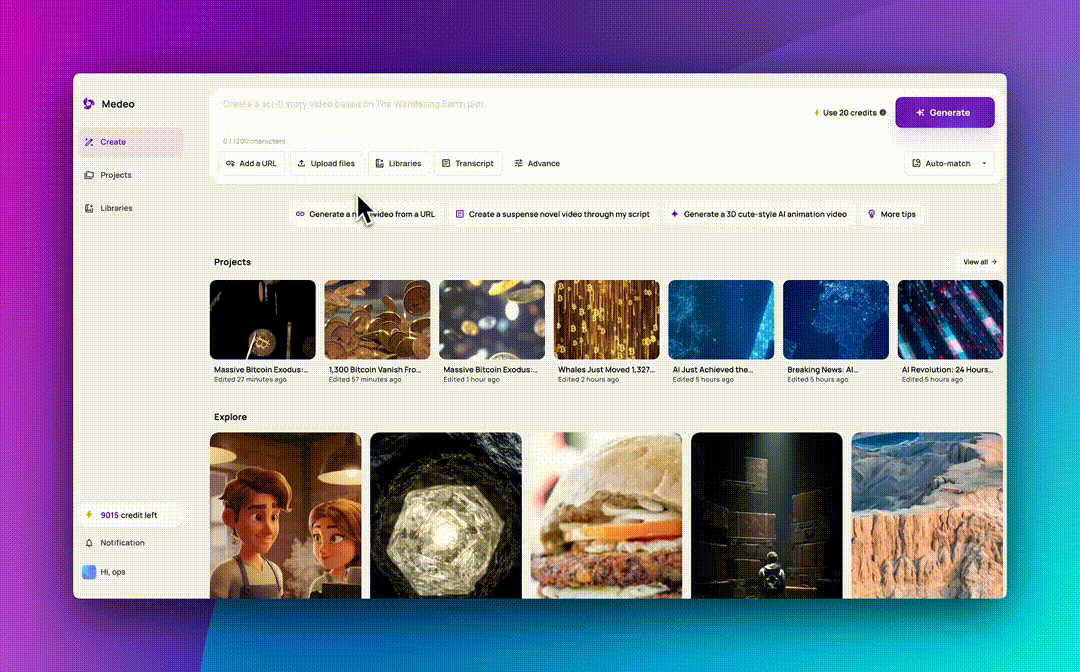Select Generate a 3D cute-style AI animation suggestion
1080x672 pixels.
click(758, 214)
